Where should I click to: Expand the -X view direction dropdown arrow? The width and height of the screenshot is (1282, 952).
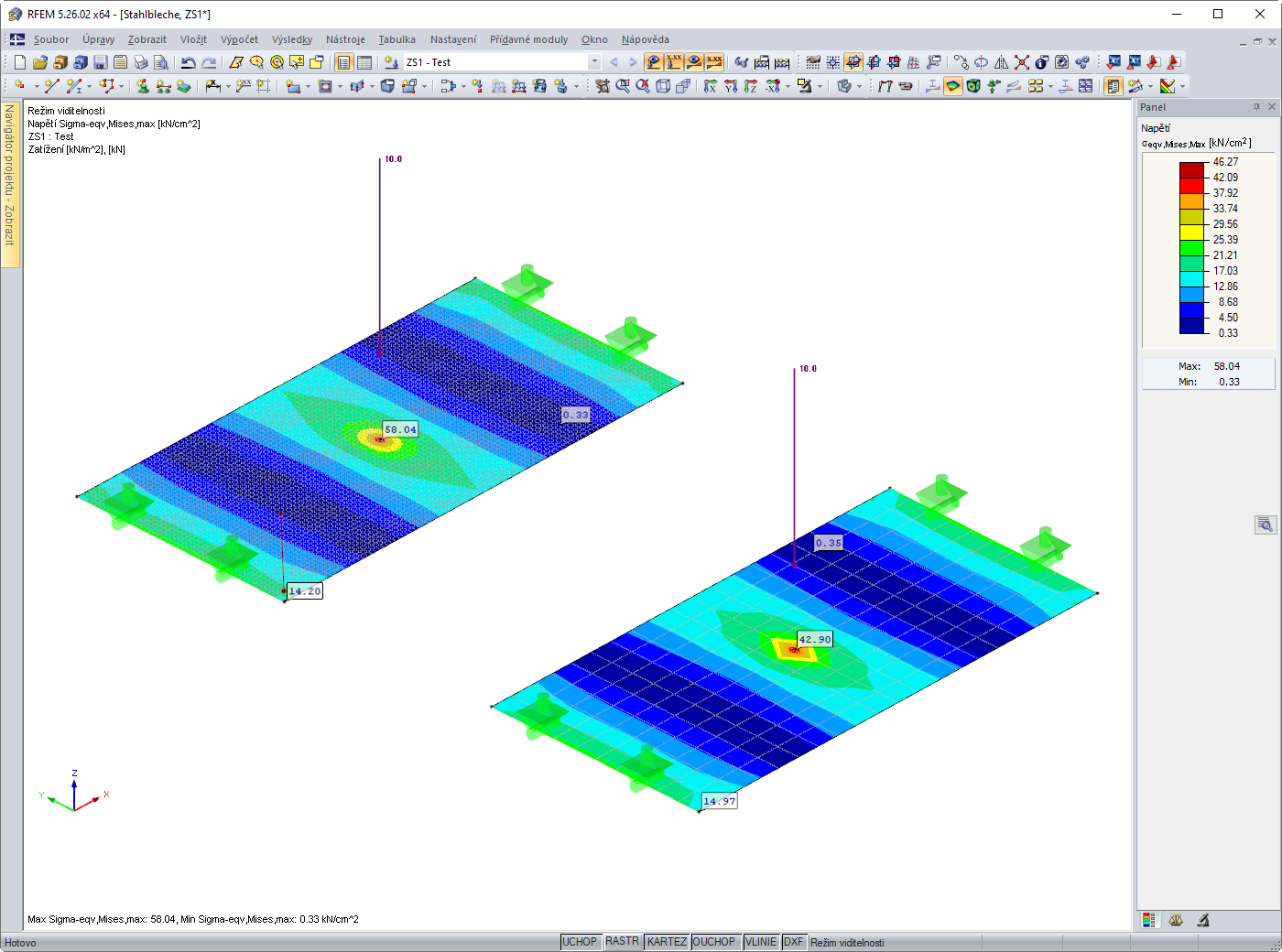pos(788,87)
